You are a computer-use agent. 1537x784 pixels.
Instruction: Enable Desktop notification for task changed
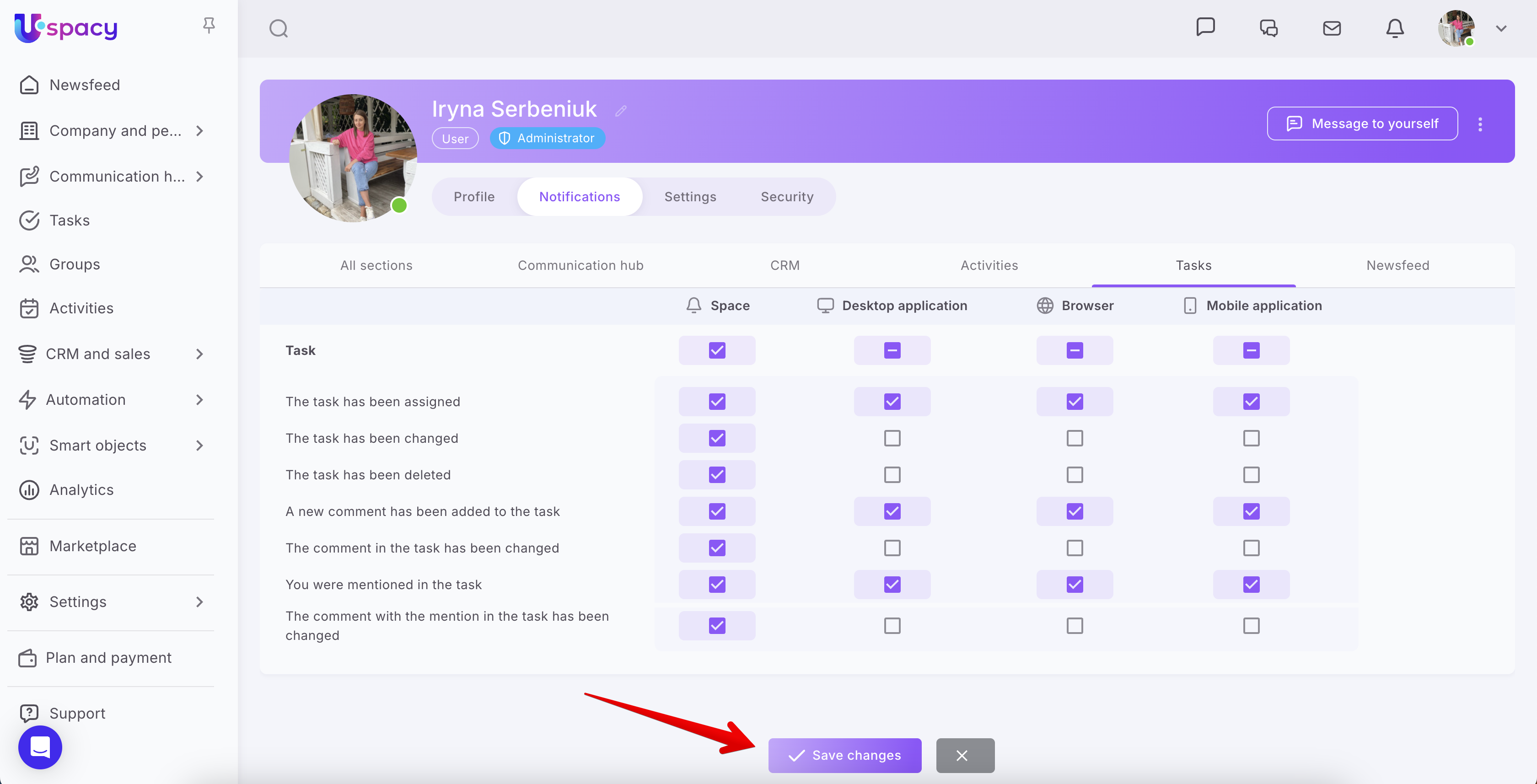[892, 438]
